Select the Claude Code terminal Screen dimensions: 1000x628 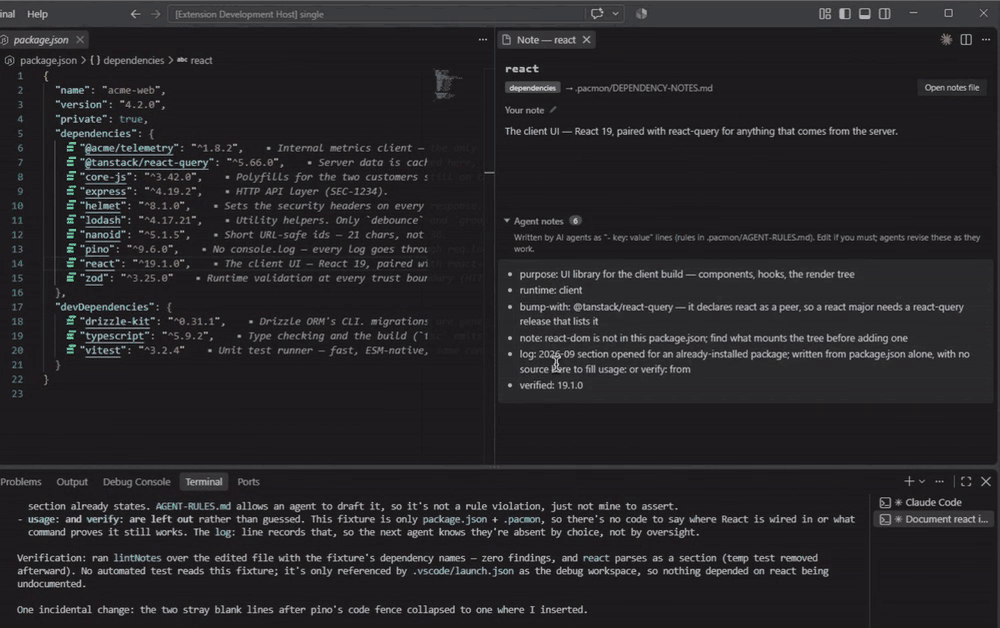933,502
